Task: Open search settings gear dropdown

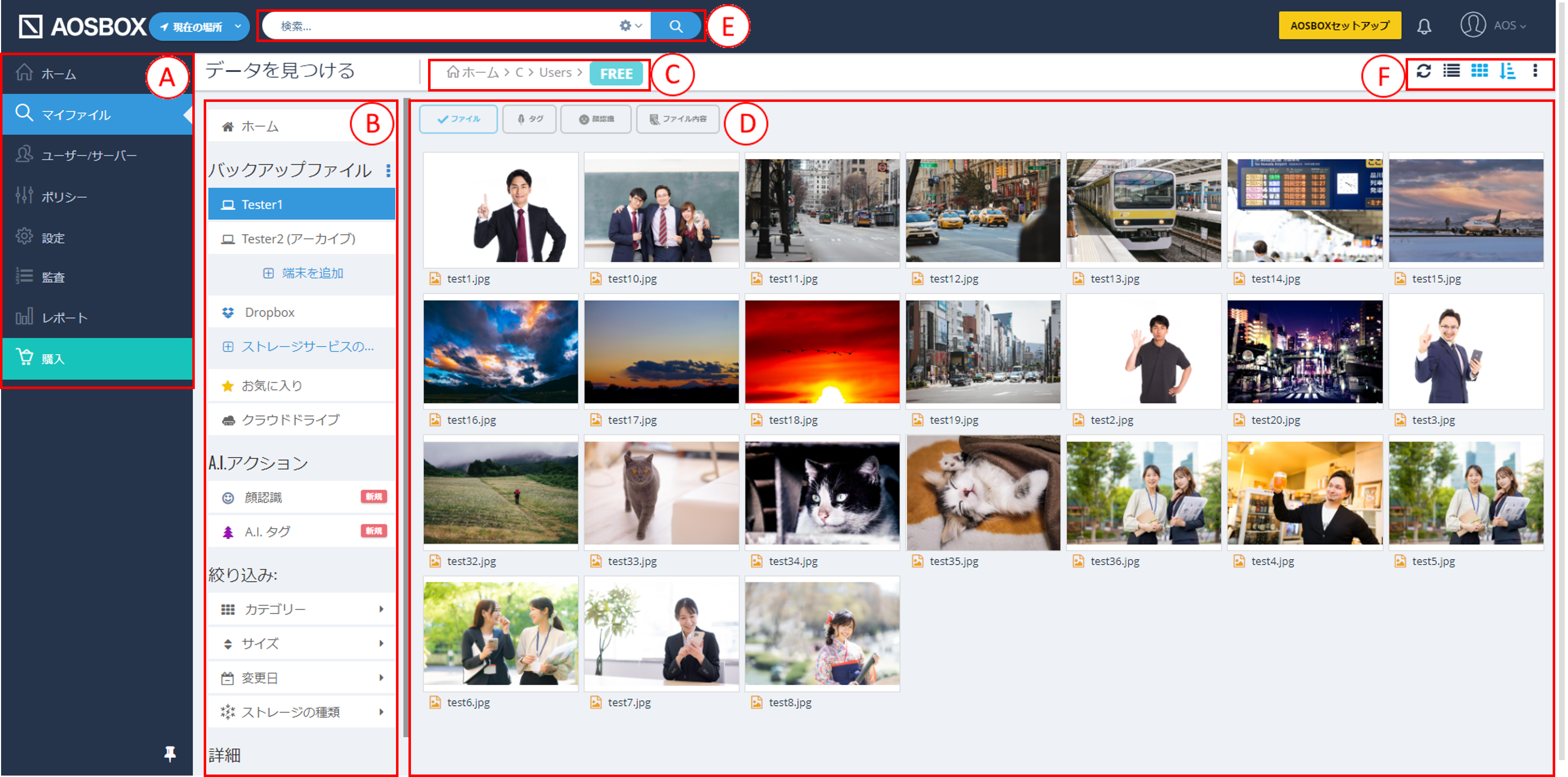Action: [630, 26]
